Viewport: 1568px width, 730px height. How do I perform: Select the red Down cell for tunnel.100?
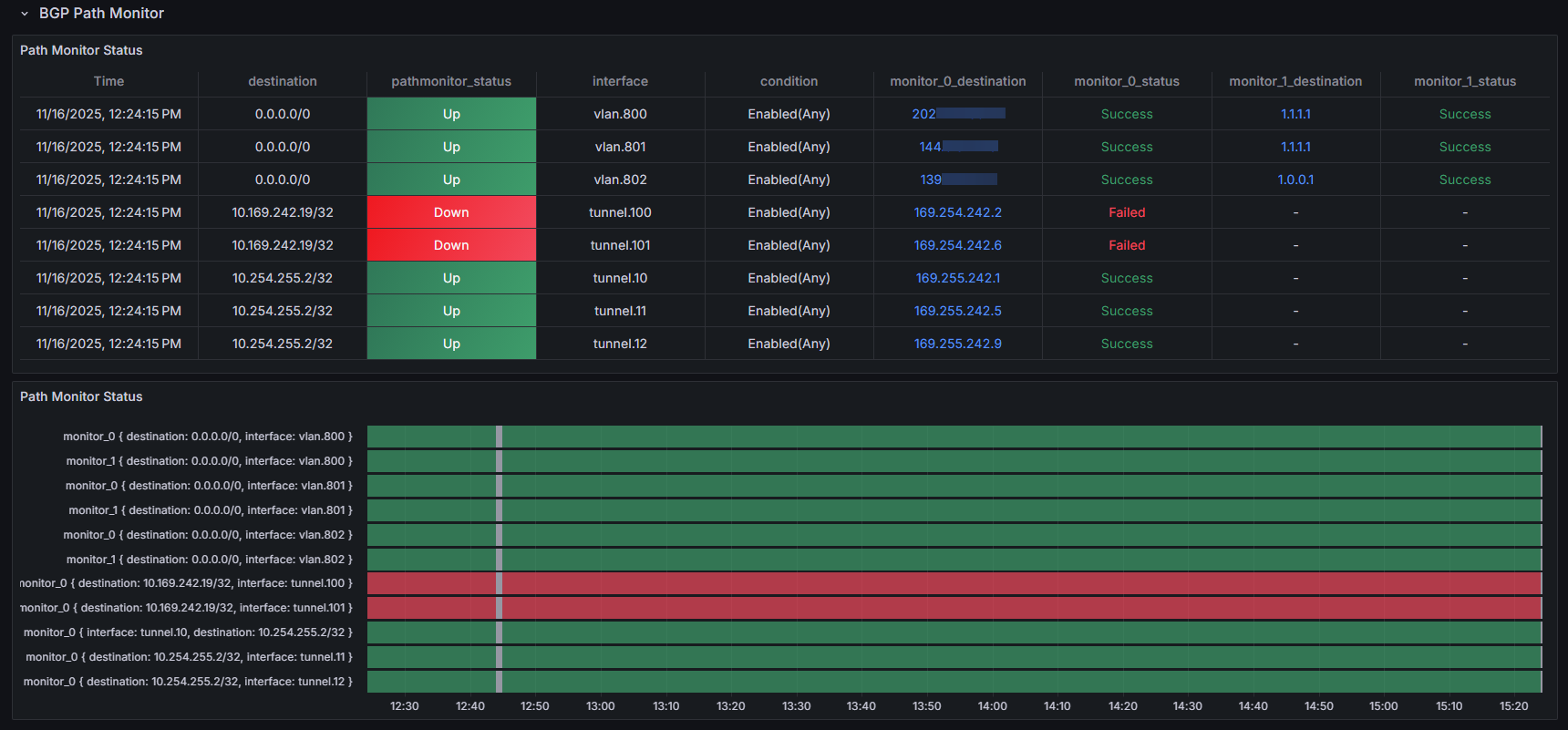[x=451, y=212]
